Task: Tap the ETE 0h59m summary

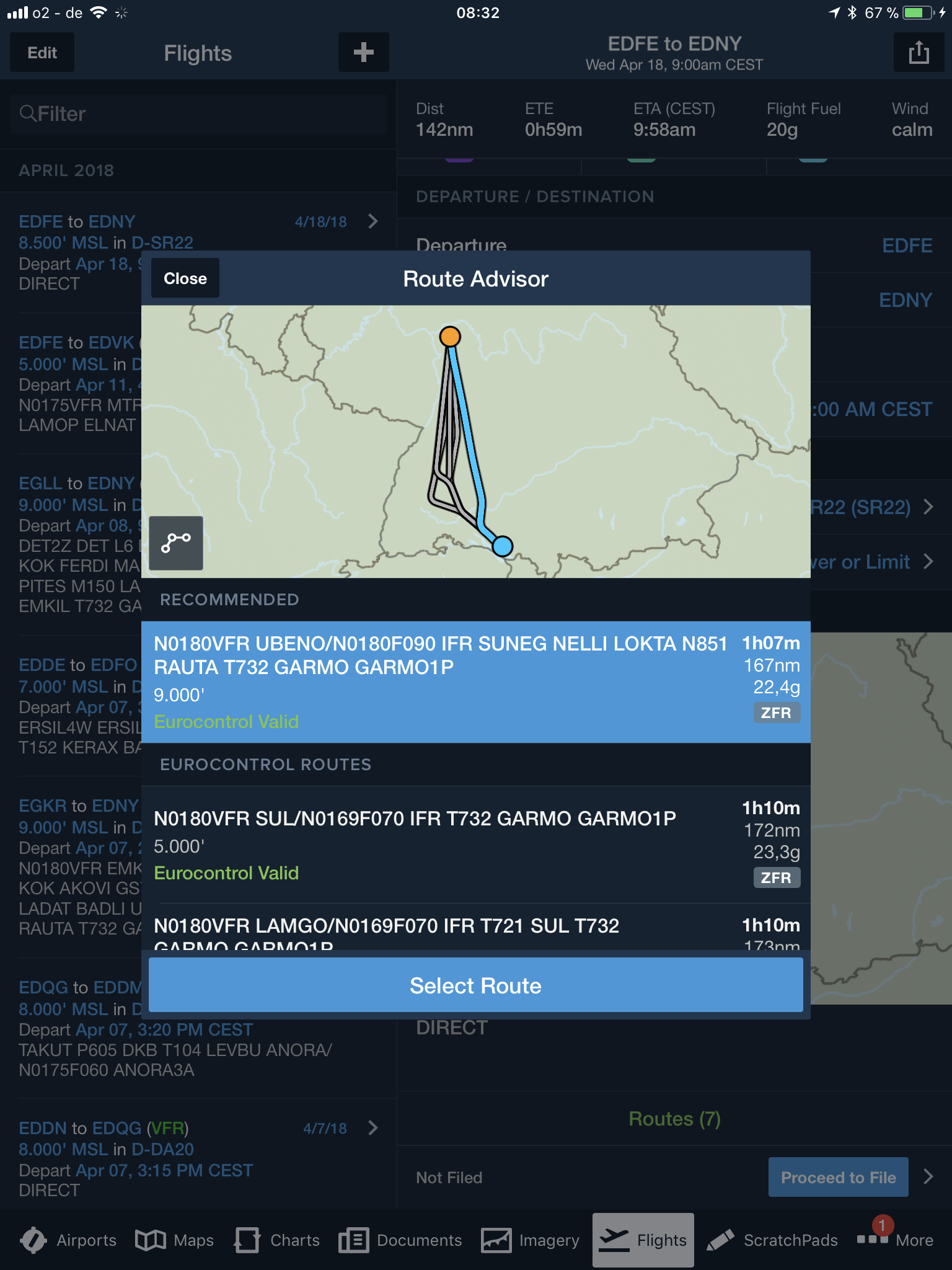Action: 553,120
